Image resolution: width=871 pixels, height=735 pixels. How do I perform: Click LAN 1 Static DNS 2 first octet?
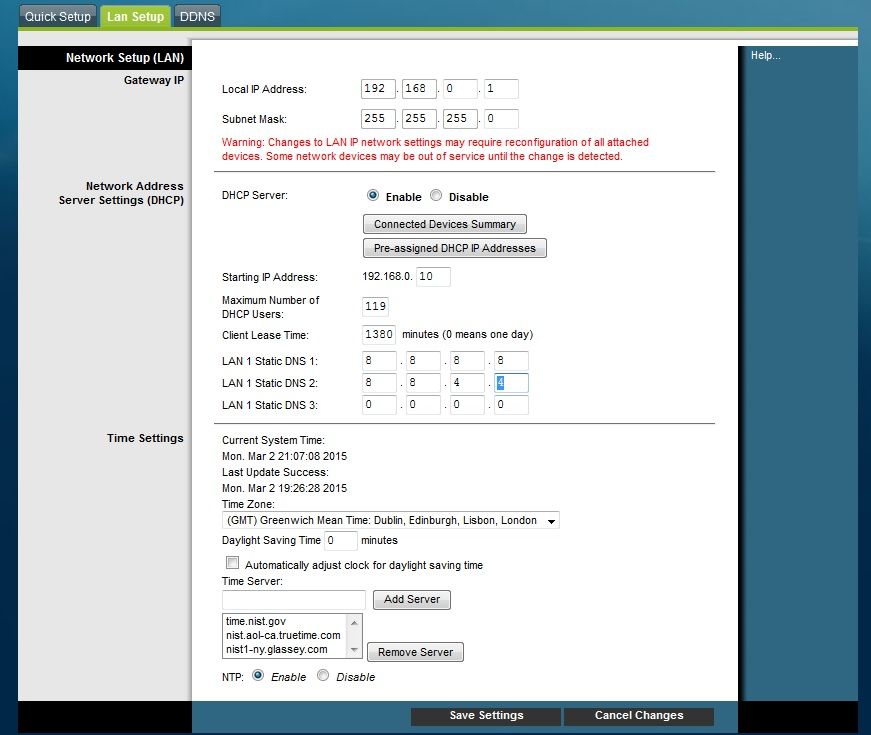pos(379,383)
